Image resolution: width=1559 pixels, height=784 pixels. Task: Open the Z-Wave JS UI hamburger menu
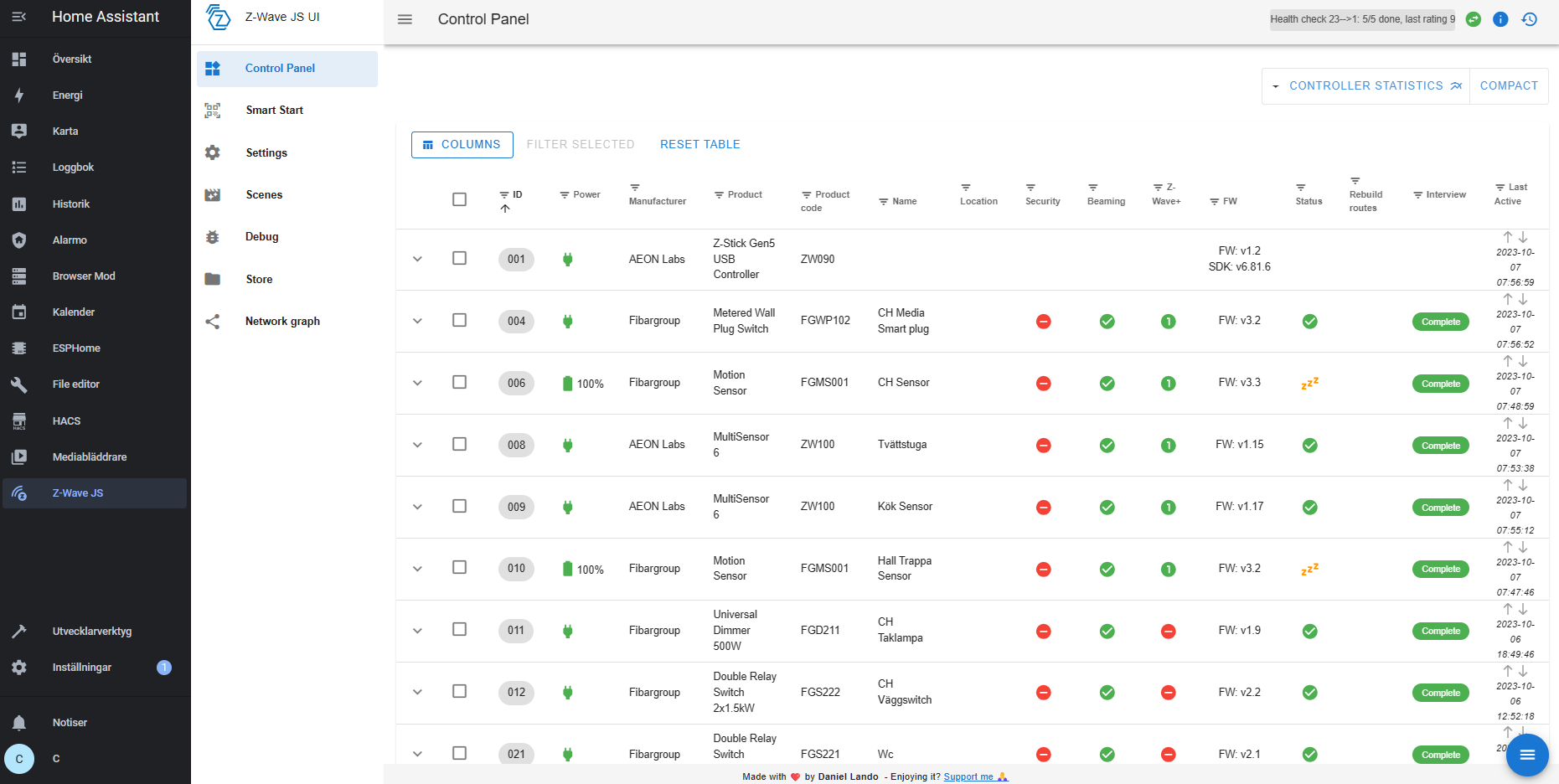tap(405, 19)
